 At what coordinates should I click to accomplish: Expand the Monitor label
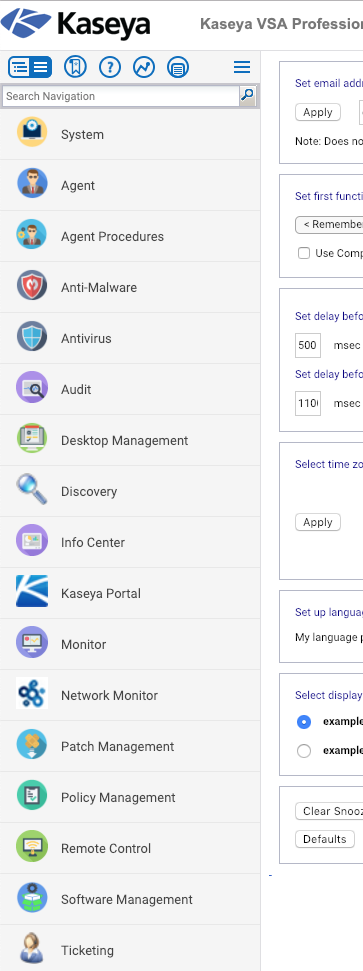click(84, 644)
